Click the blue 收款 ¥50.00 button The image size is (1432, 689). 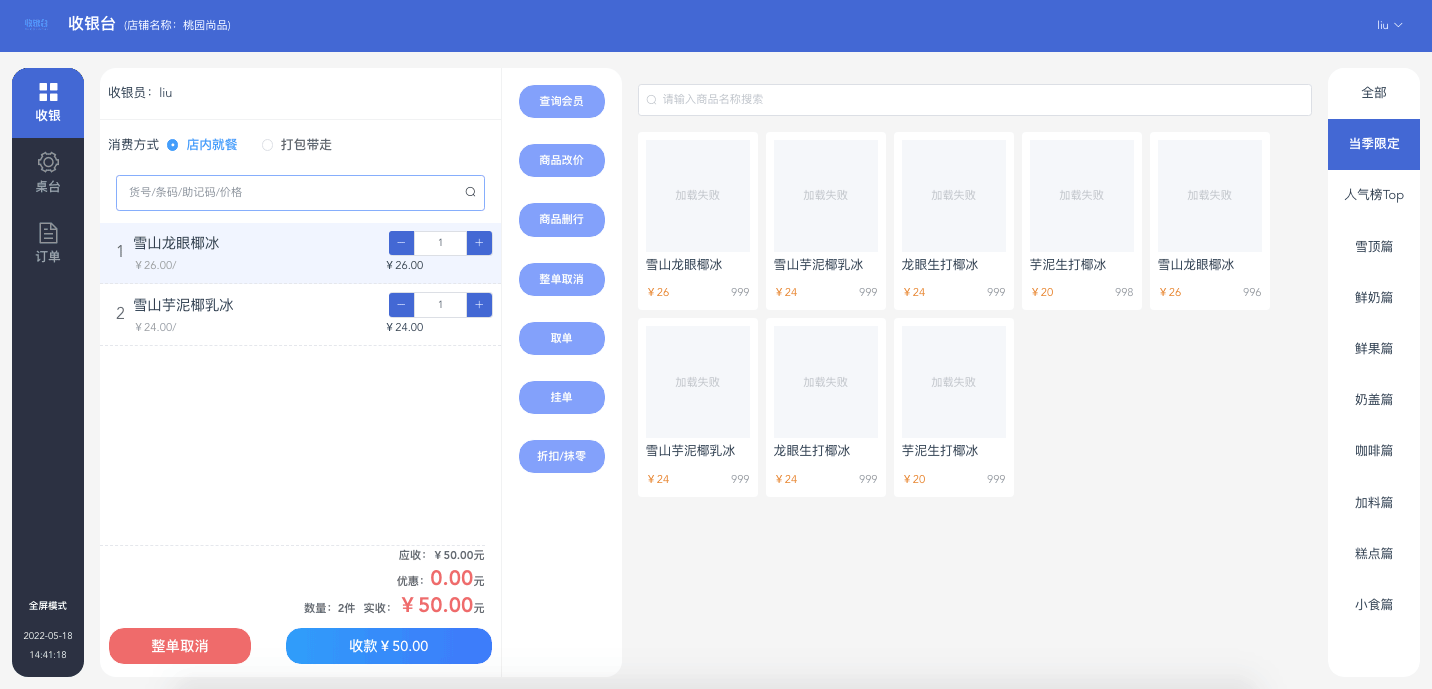tap(388, 646)
